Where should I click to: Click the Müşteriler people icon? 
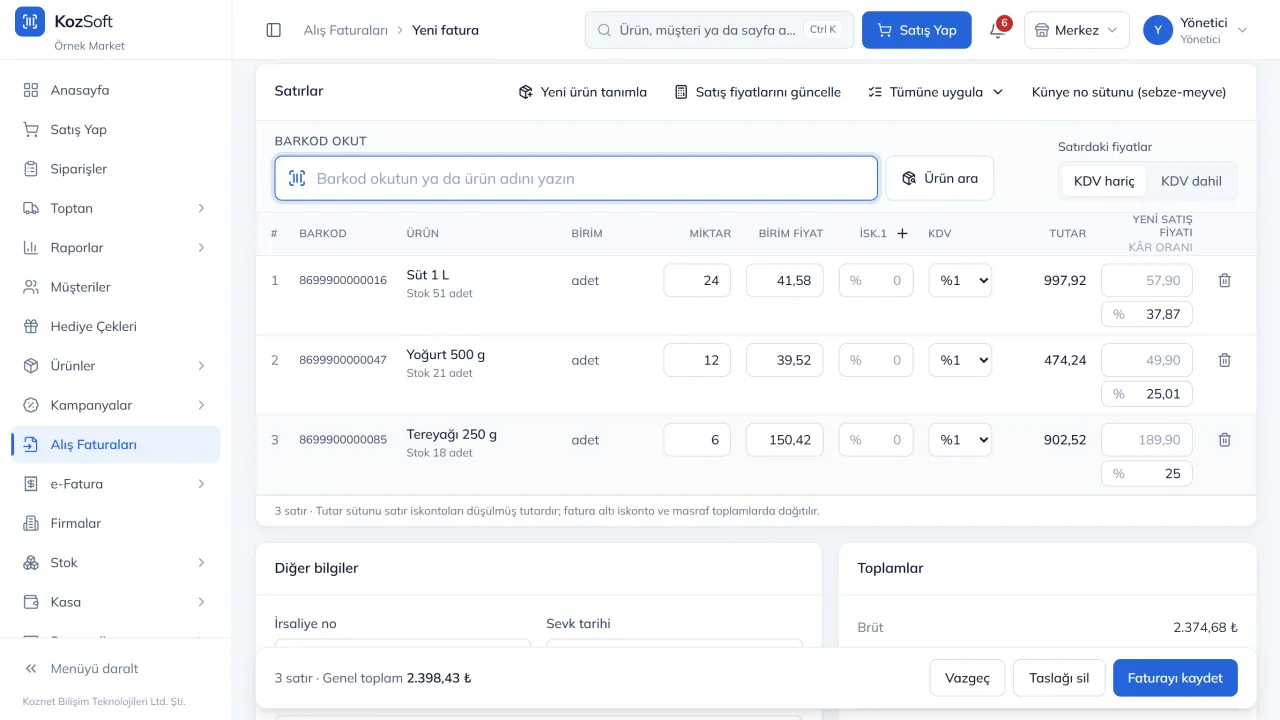pos(31,287)
